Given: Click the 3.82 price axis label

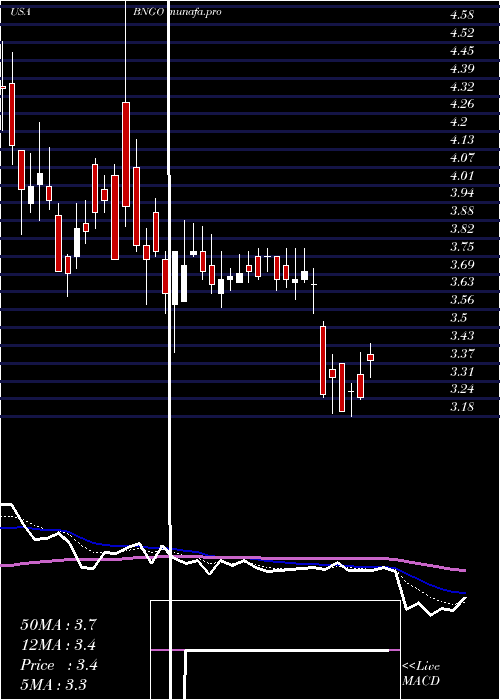Looking at the screenshot, I should coord(462,229).
